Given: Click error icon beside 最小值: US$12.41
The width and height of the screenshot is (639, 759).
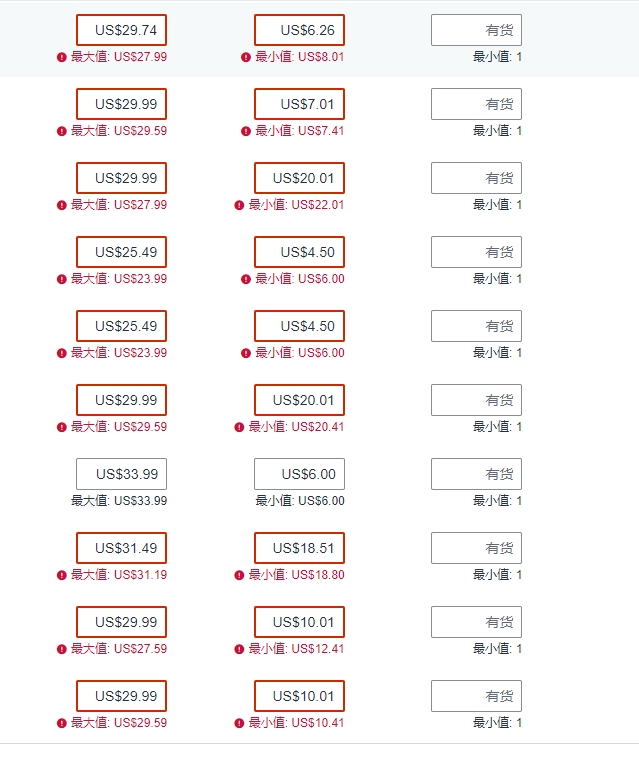Looking at the screenshot, I should click(239, 649).
